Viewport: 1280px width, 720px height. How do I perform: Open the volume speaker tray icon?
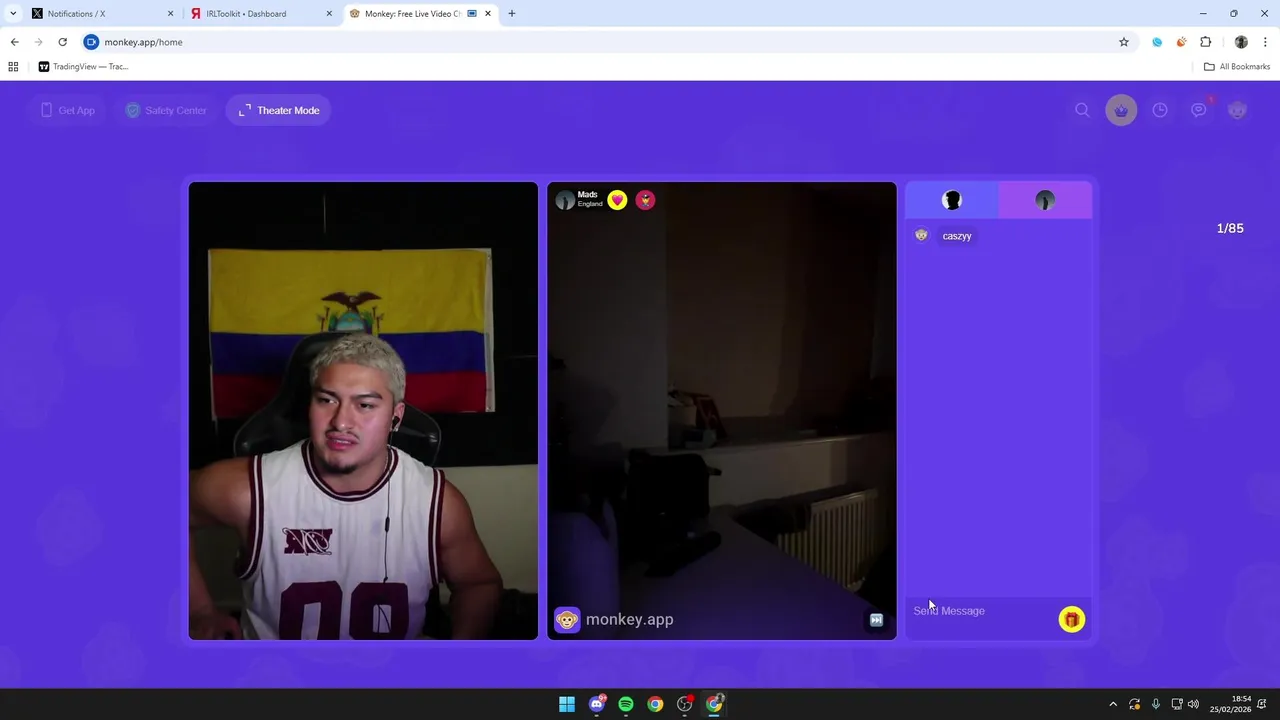pyautogui.click(x=1193, y=704)
